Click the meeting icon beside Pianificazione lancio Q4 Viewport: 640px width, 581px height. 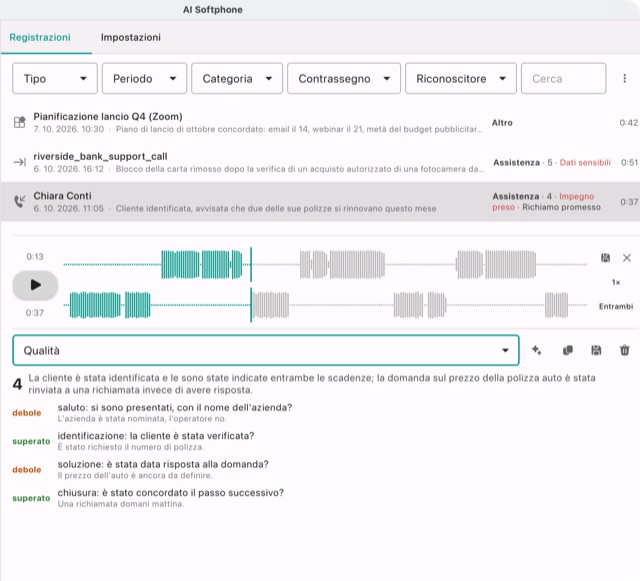[19, 122]
